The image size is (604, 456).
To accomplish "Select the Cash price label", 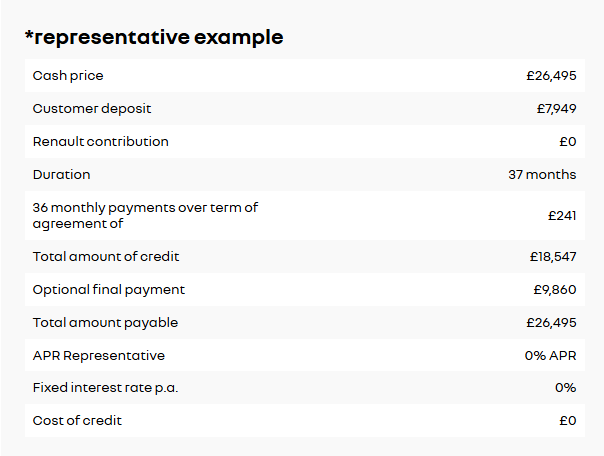I will [68, 76].
